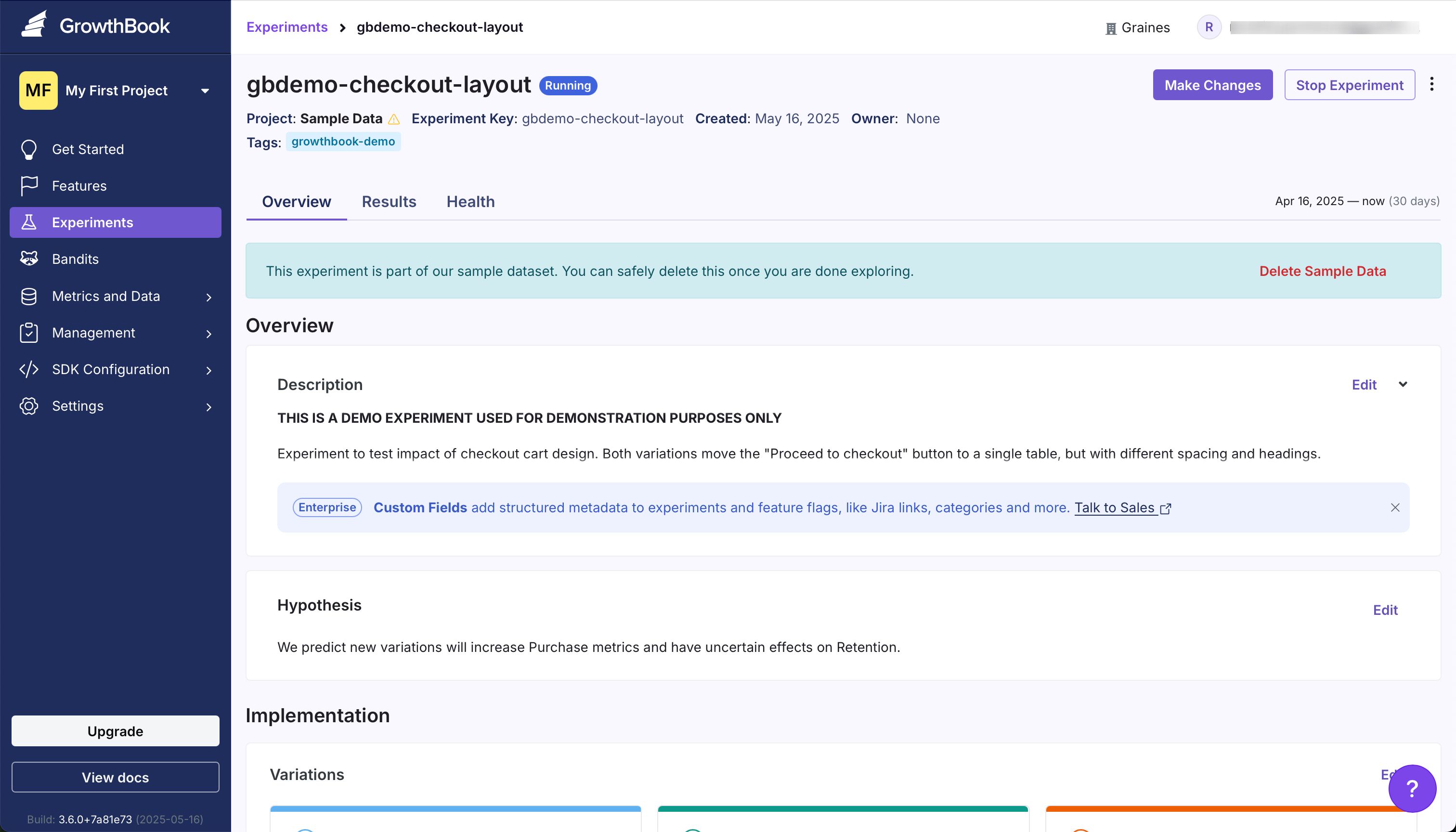
Task: Click the GrowthBook logo icon
Action: point(34,24)
